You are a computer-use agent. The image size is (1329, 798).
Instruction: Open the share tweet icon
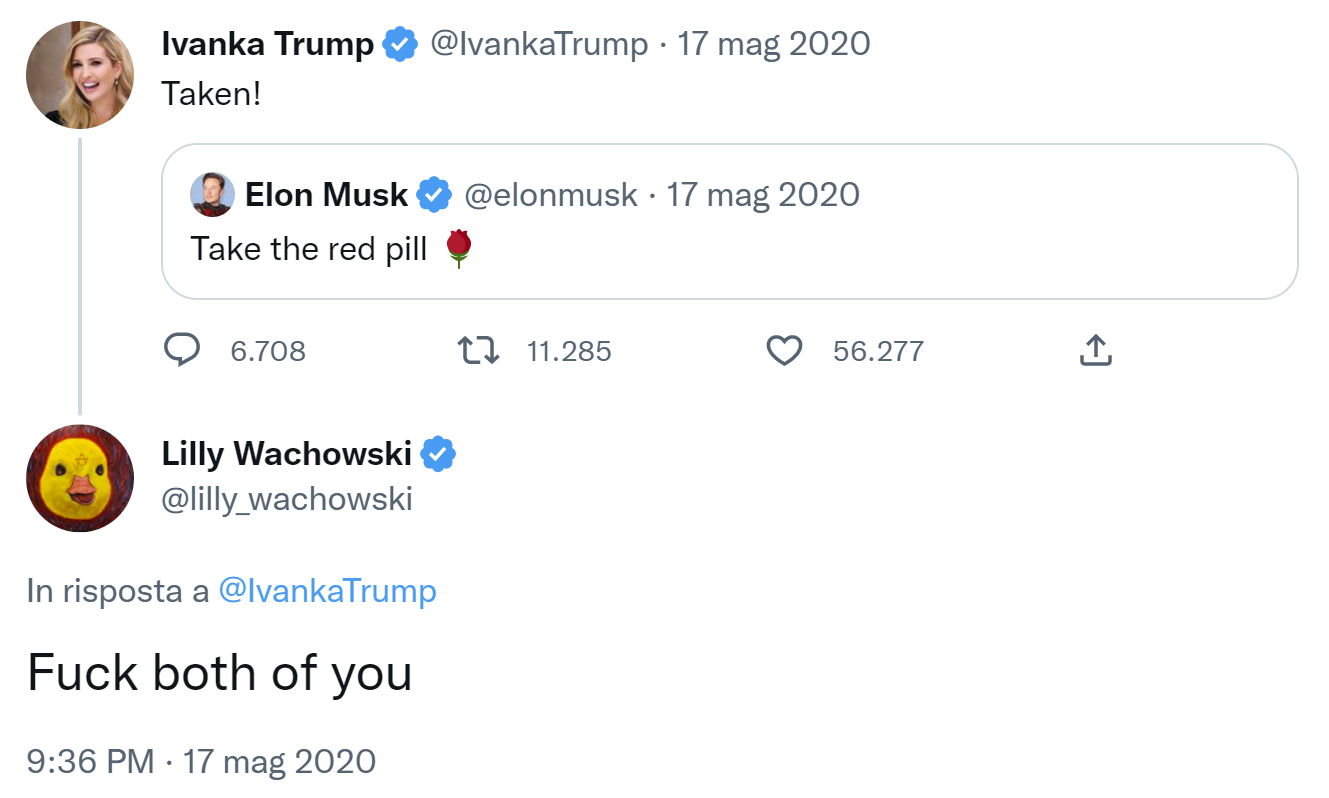1095,350
